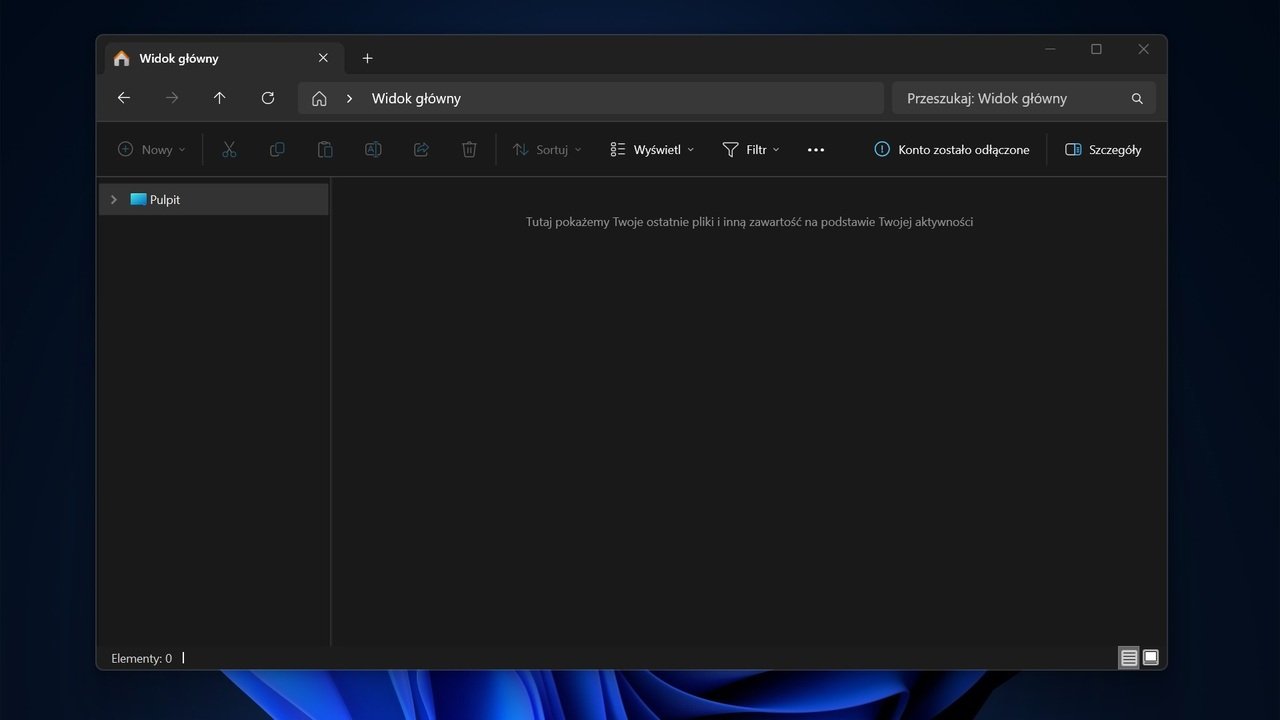Screen dimensions: 1280x720
Task: Select the Cut icon on the toolbar
Action: pyautogui.click(x=229, y=149)
